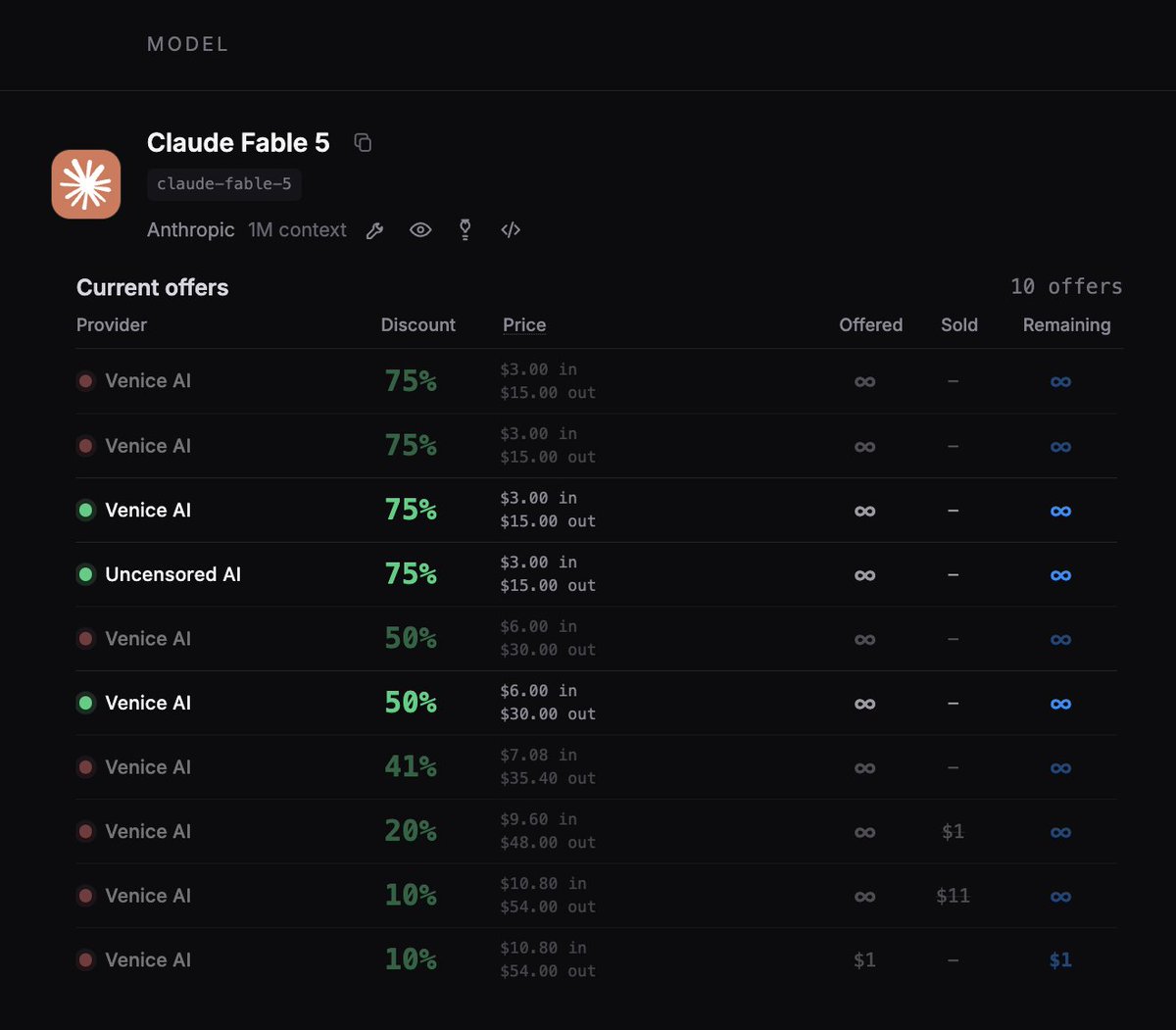This screenshot has width=1176, height=1030.
Task: Click the grey Offered infinity in the 41% row
Action: pos(864,768)
